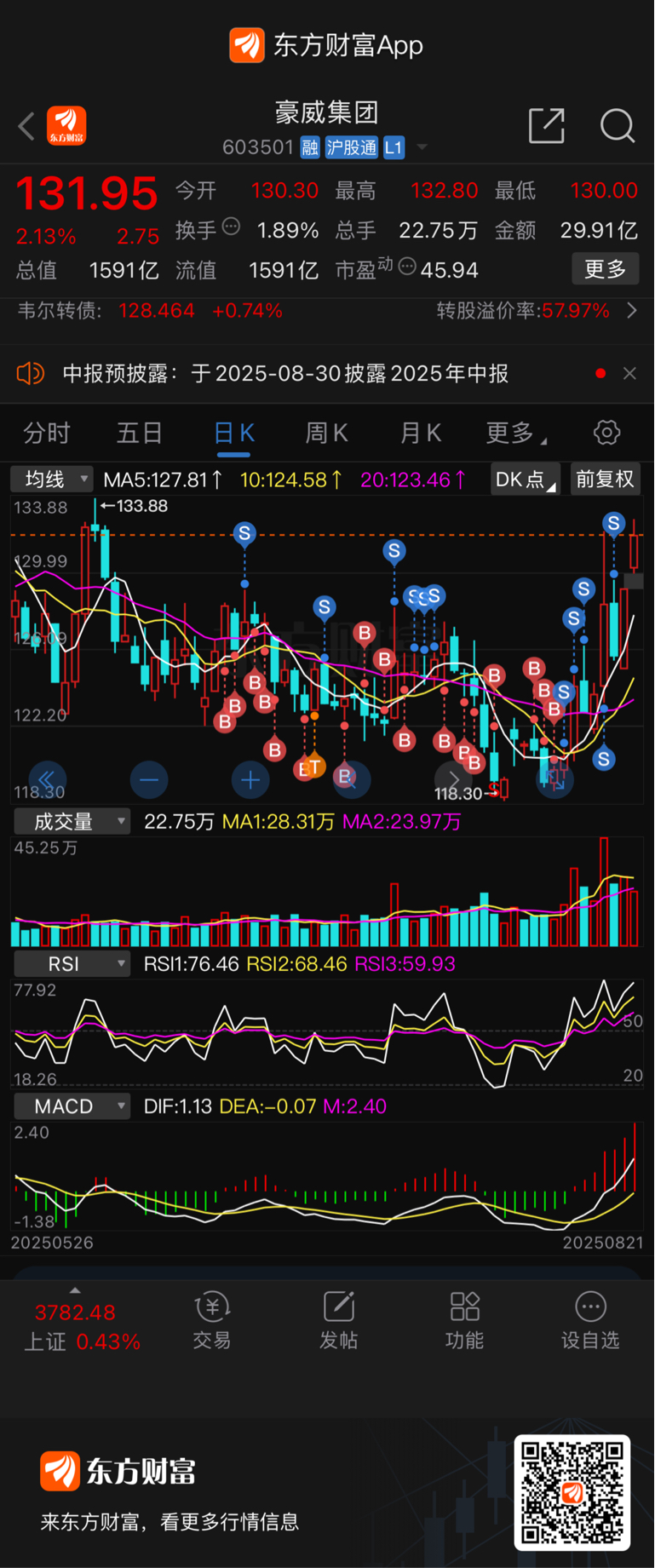Switch to the 分时 tab
The width and height of the screenshot is (655, 1568).
pyautogui.click(x=47, y=434)
